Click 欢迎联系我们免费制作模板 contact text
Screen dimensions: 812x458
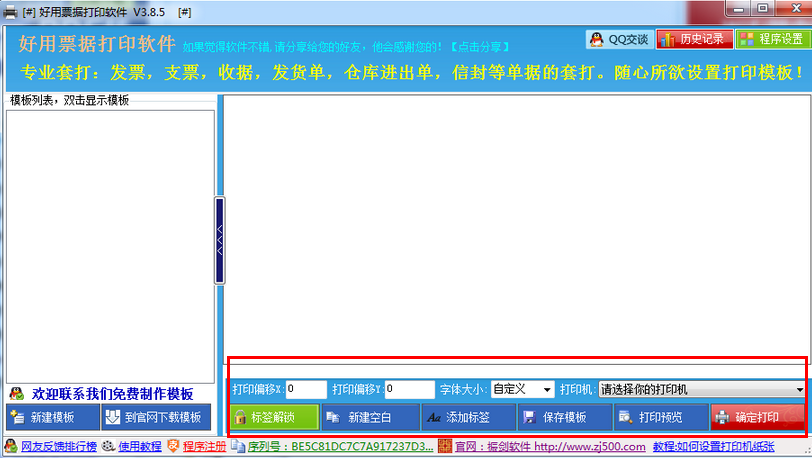coord(112,394)
